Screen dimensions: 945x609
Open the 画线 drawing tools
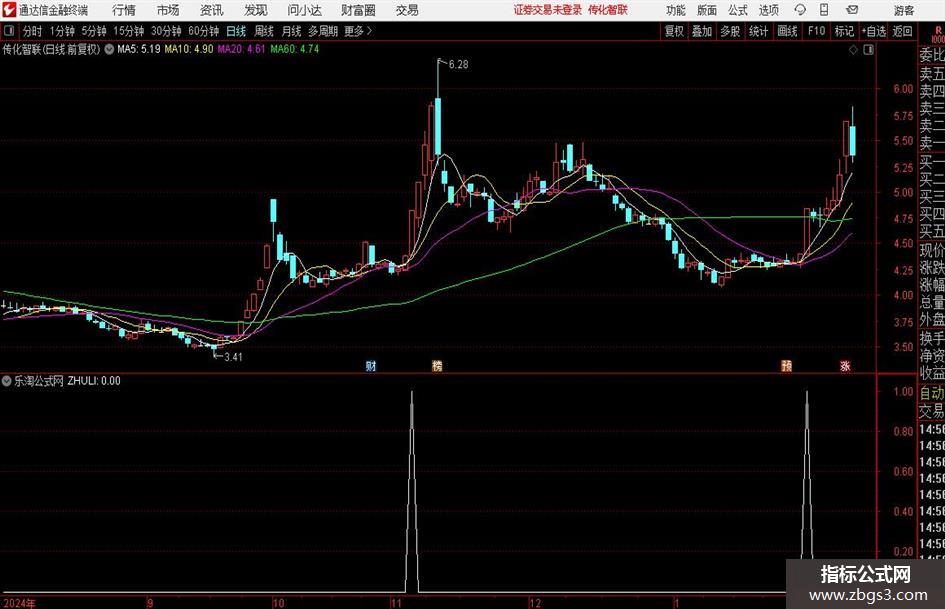788,31
